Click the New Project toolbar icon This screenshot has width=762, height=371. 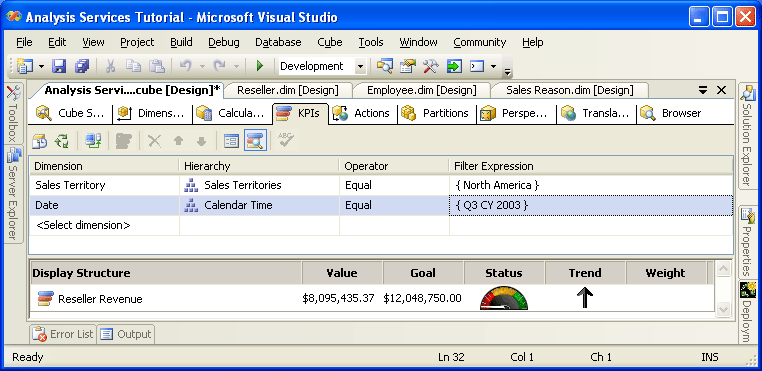pyautogui.click(x=24, y=66)
